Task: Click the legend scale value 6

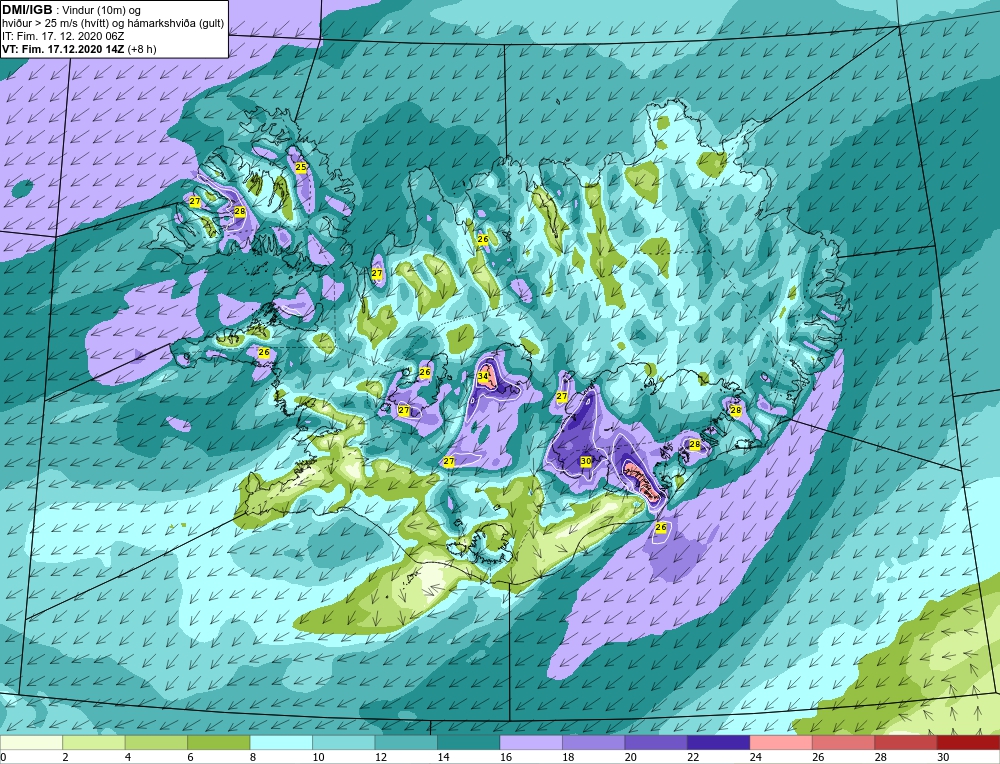Action: click(190, 757)
